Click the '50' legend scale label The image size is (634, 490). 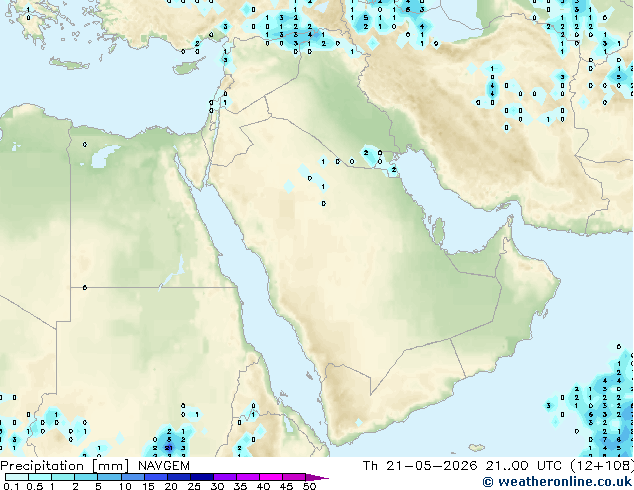310,486
